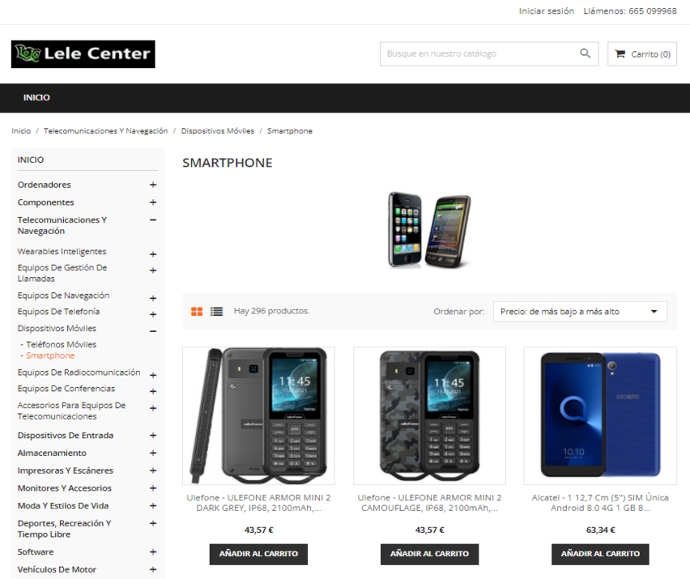Collapse the Dispositivos Móviles subcategory
690x579 pixels.
[x=153, y=331]
